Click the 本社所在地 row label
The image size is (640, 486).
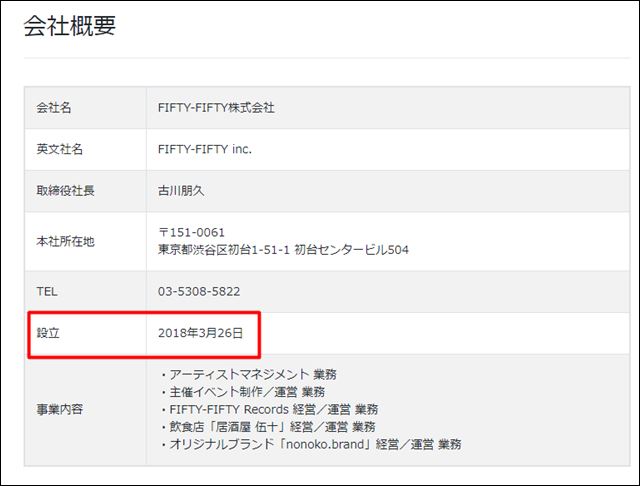coord(66,241)
